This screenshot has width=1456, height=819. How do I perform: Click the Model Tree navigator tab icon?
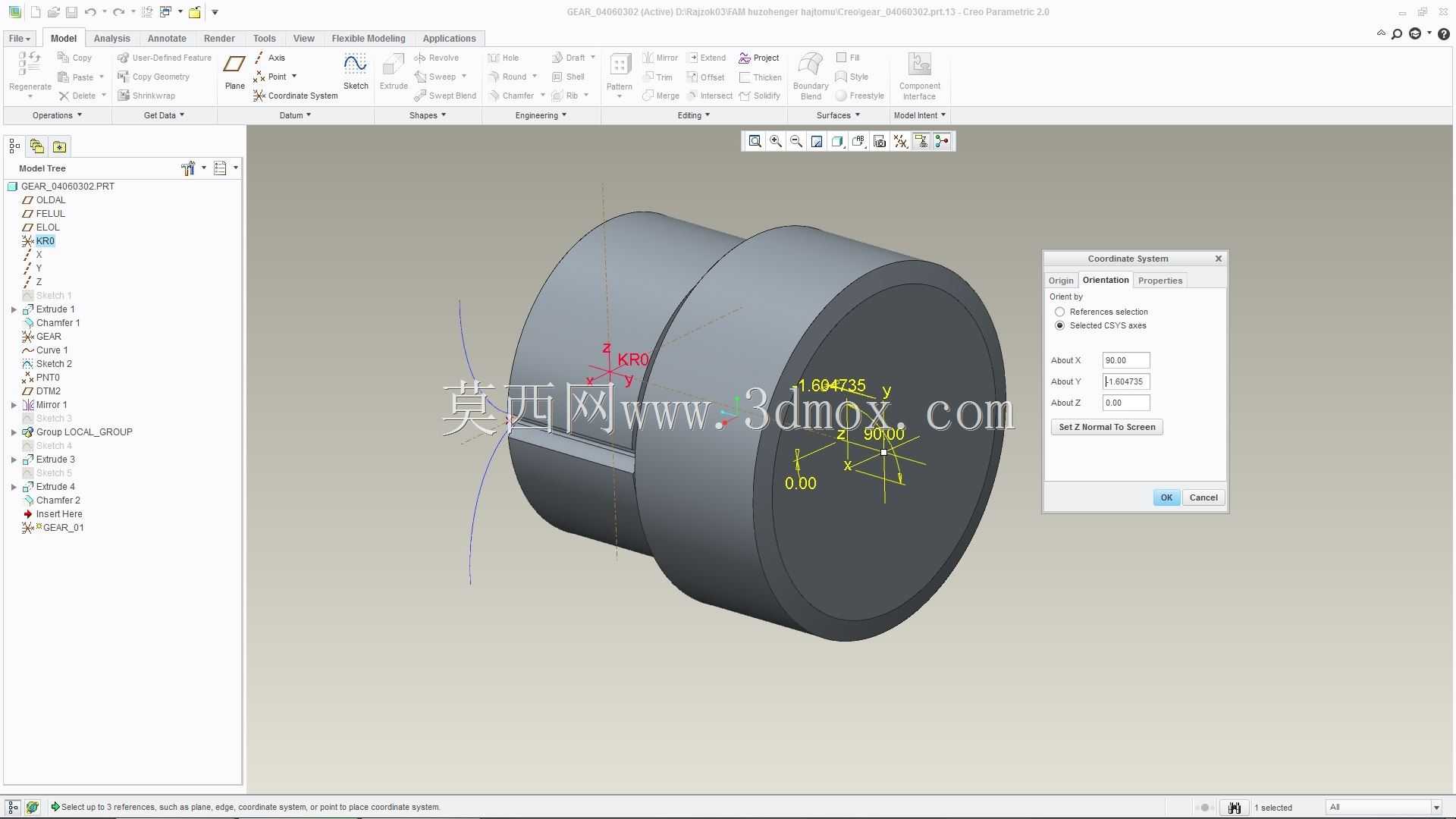click(14, 146)
